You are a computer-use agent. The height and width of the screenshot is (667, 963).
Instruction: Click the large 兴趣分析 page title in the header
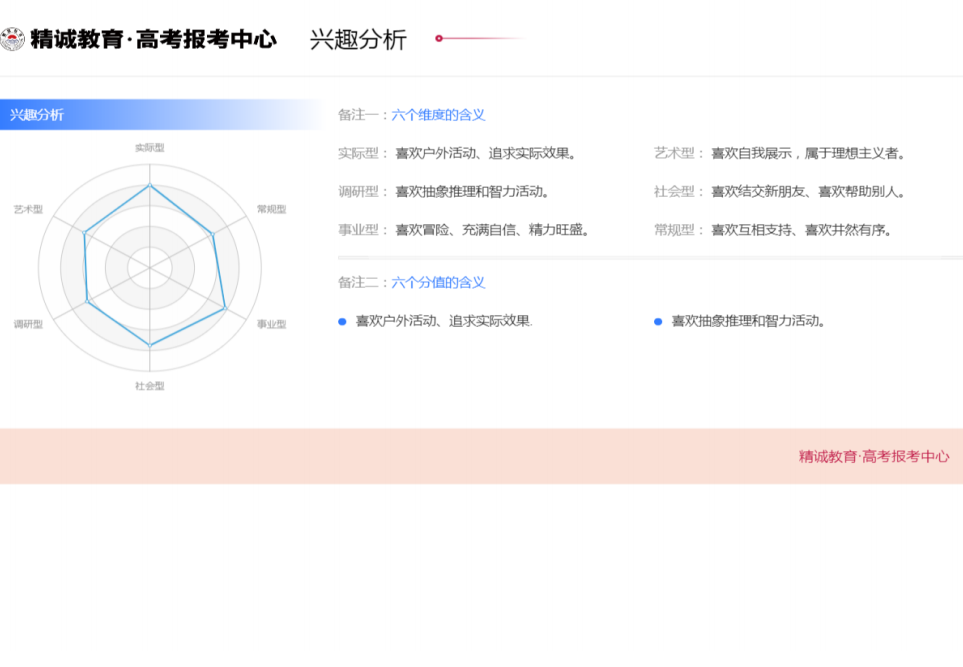coord(358,40)
